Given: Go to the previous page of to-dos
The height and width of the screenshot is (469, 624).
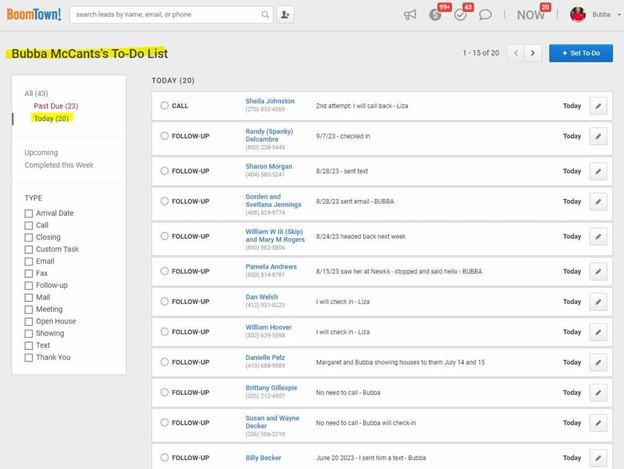Looking at the screenshot, I should point(516,53).
